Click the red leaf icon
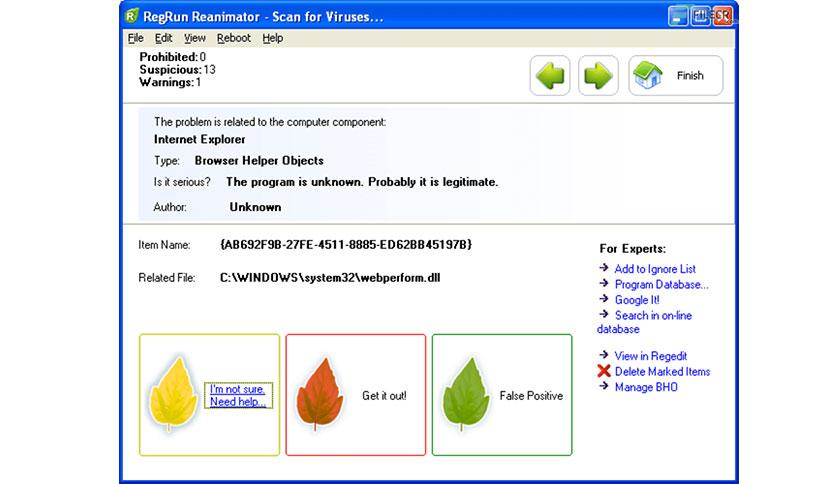The height and width of the screenshot is (484, 836). tap(320, 393)
